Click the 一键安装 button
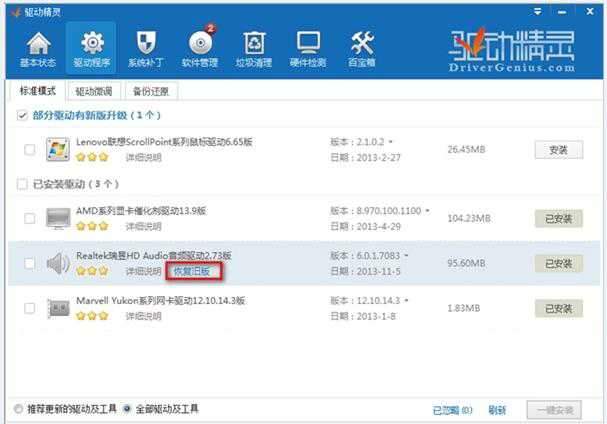 (554, 410)
